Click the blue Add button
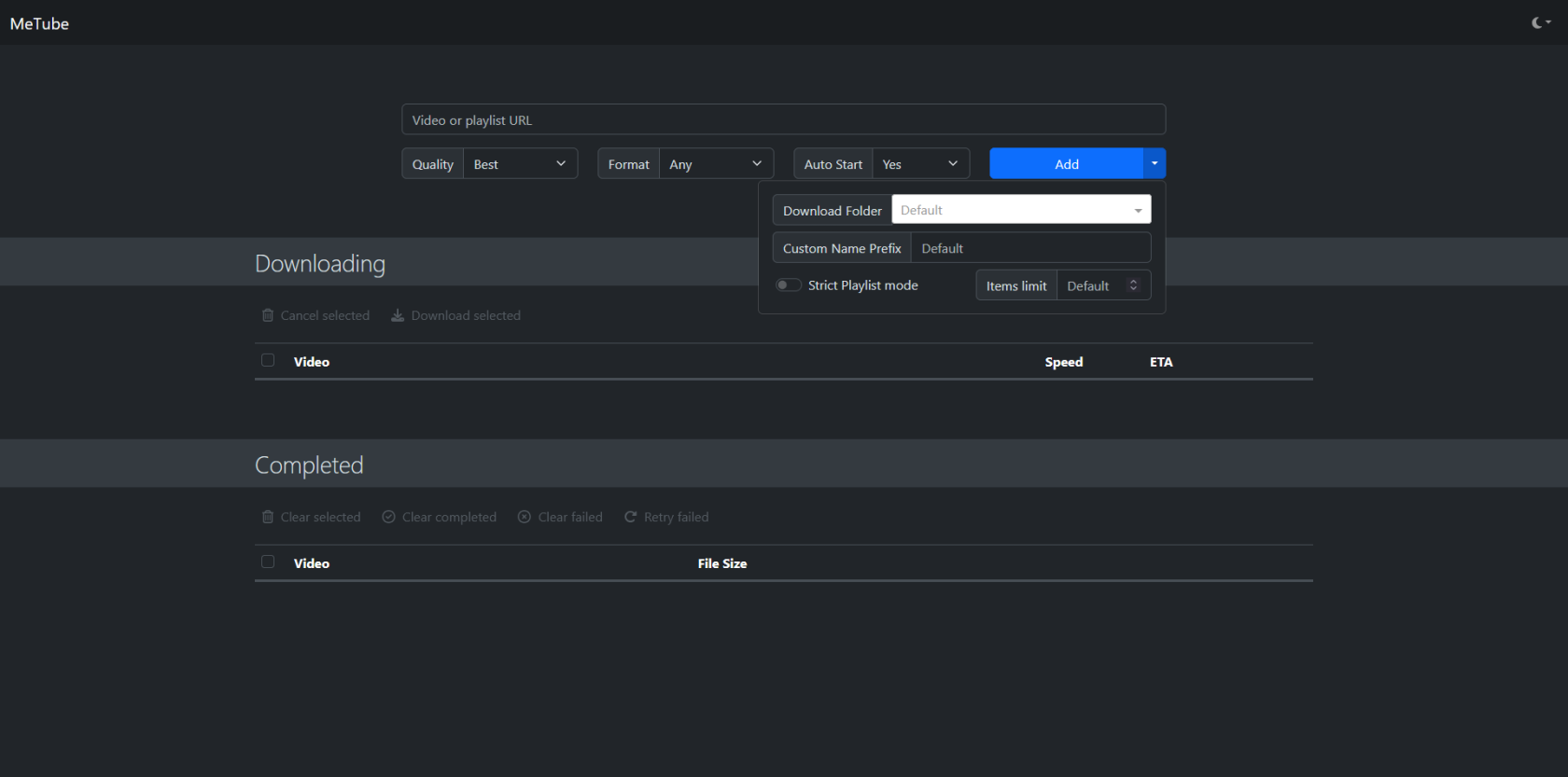1568x777 pixels. click(1066, 164)
